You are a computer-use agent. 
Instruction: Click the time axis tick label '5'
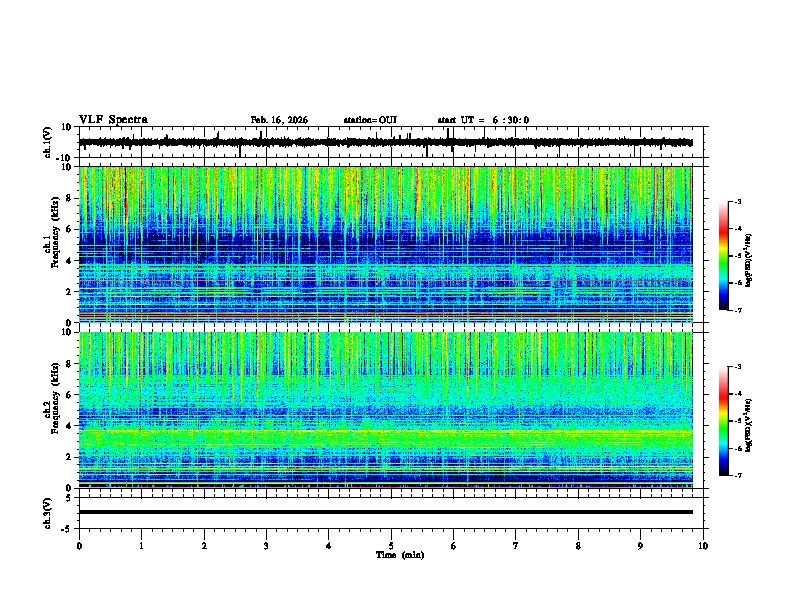coord(391,546)
